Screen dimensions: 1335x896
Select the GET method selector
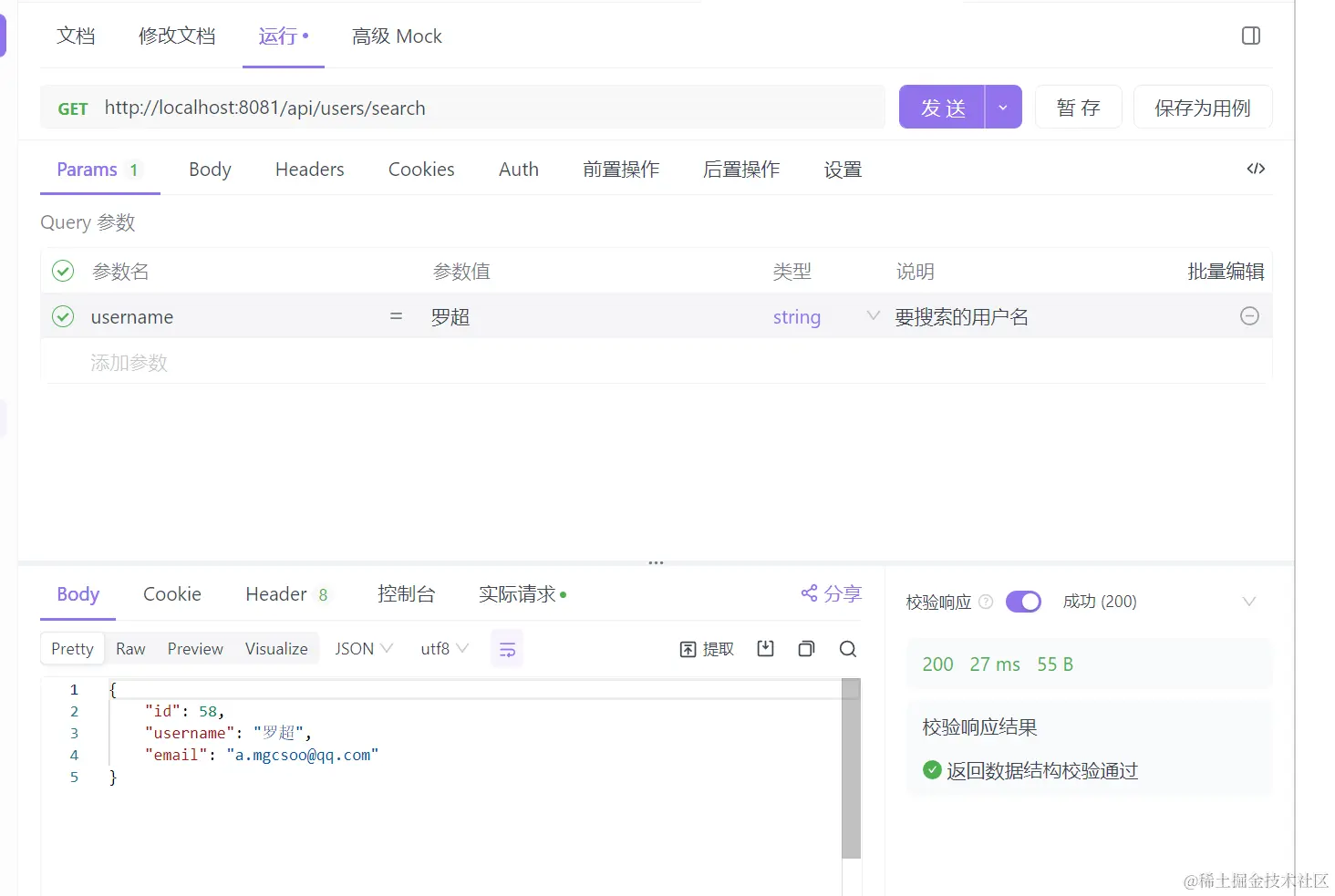[x=73, y=108]
